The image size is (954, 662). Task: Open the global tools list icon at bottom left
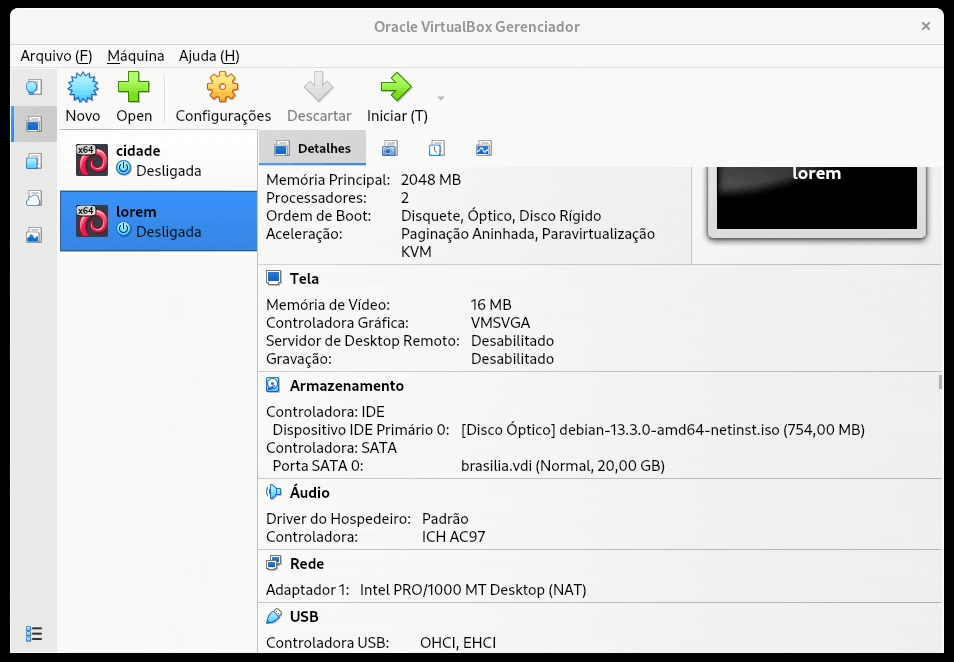[x=33, y=633]
